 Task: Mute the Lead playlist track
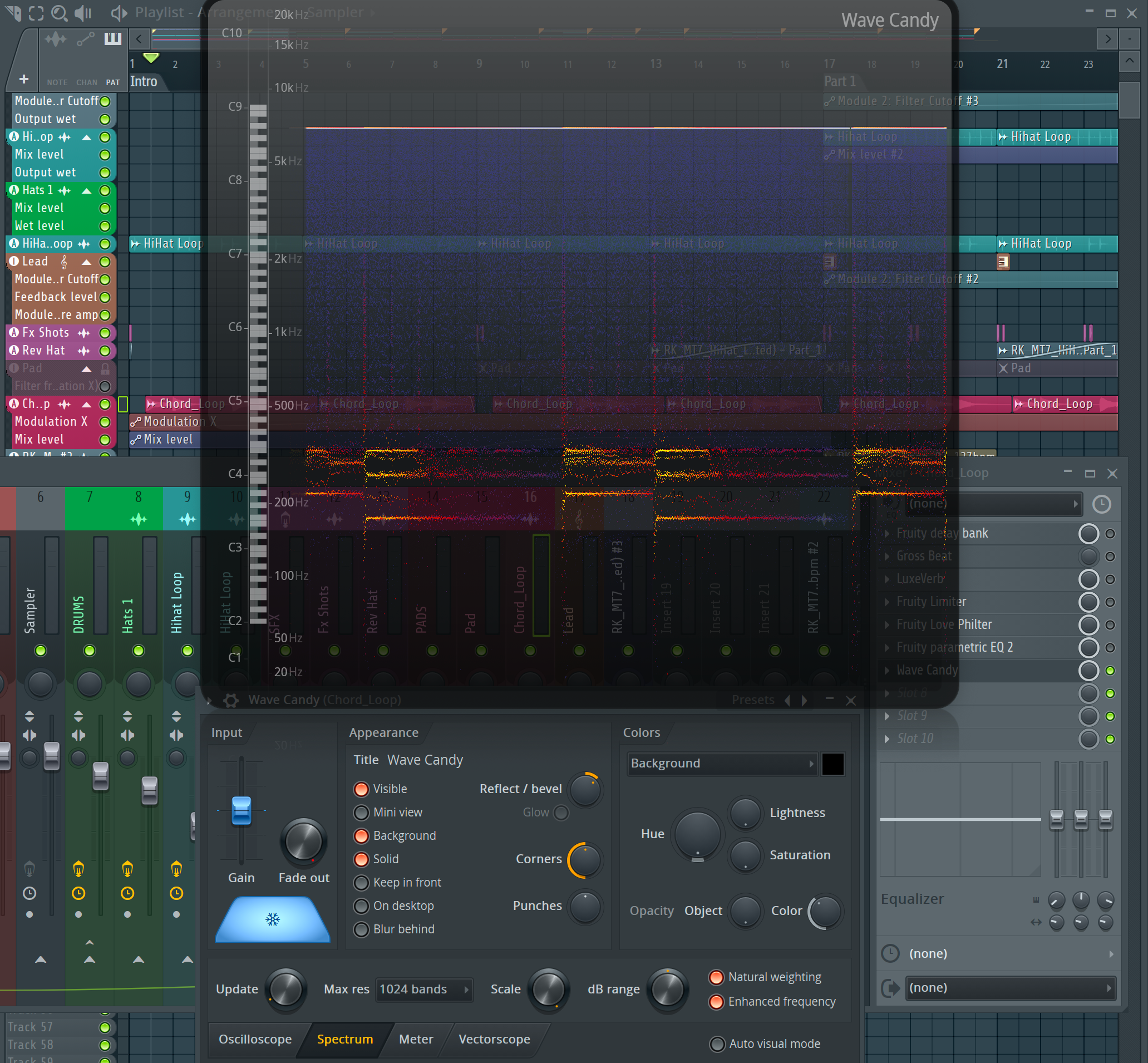coord(105,262)
